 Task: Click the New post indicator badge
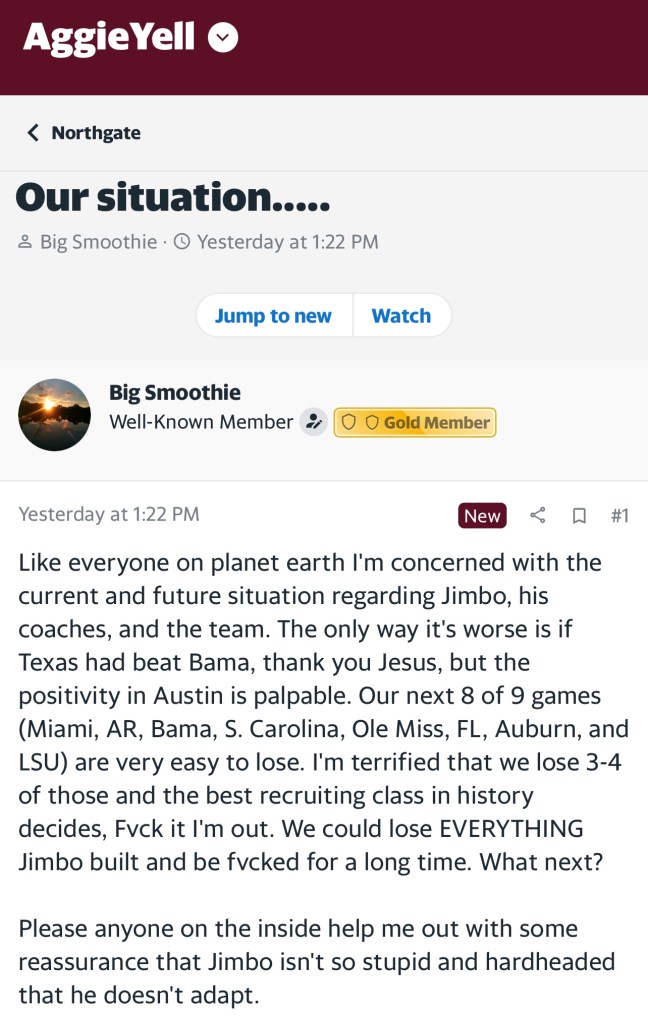pyautogui.click(x=482, y=516)
